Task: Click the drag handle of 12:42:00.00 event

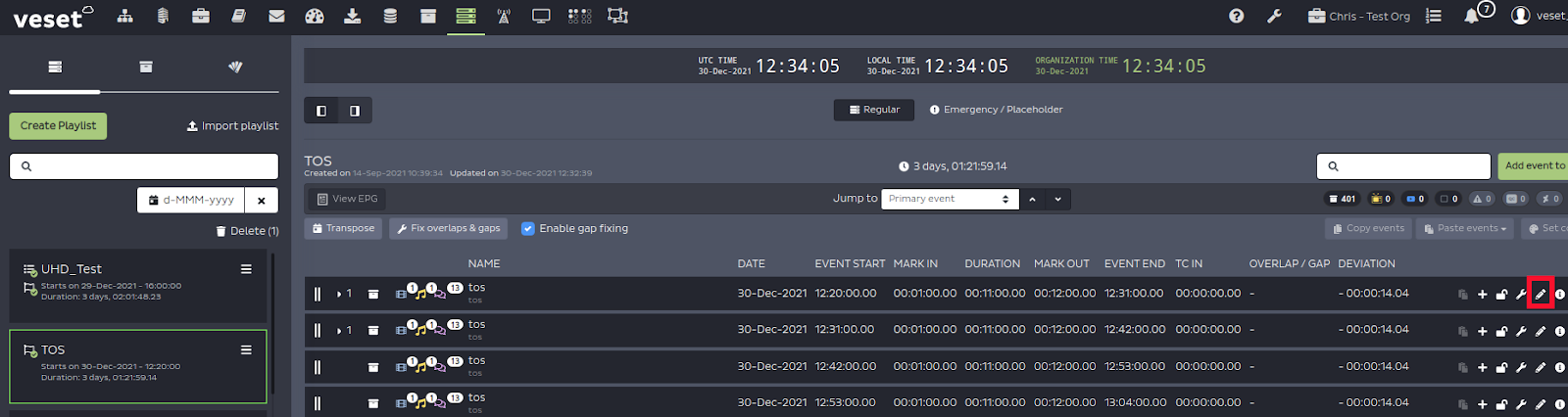Action: point(318,367)
